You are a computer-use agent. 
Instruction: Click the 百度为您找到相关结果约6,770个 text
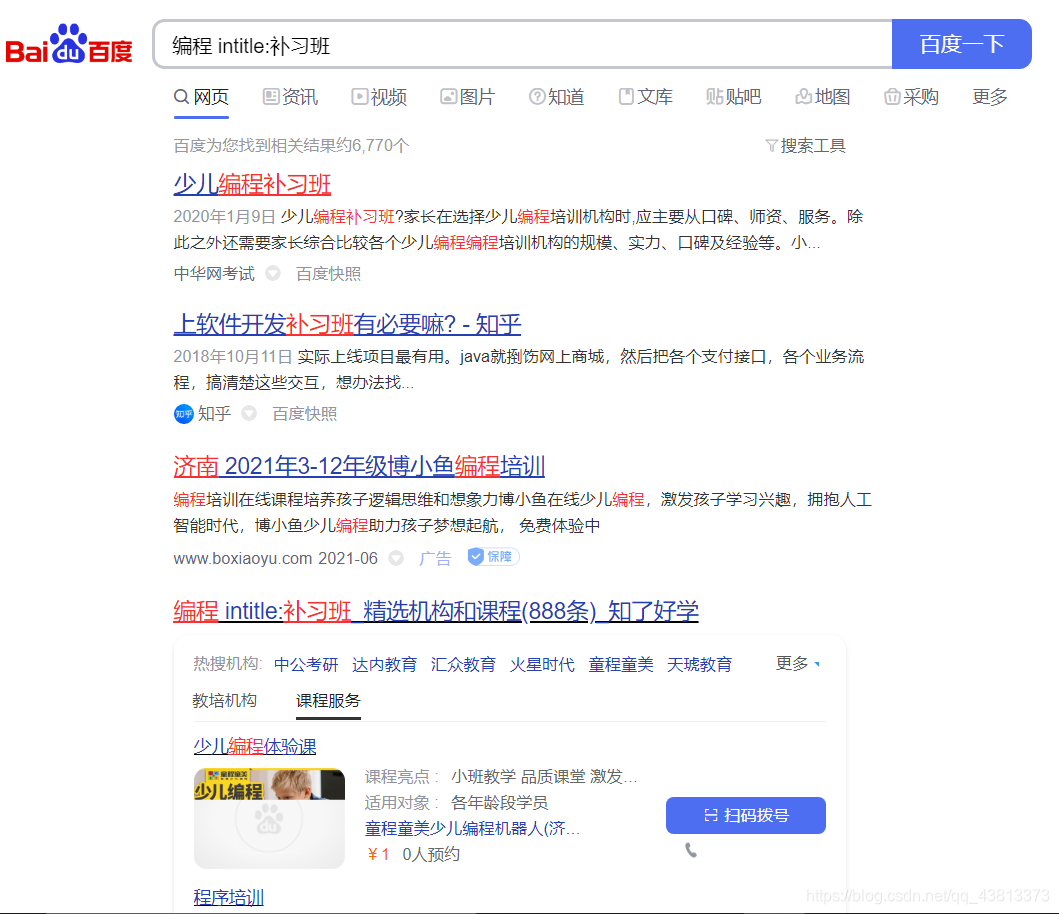click(x=291, y=145)
